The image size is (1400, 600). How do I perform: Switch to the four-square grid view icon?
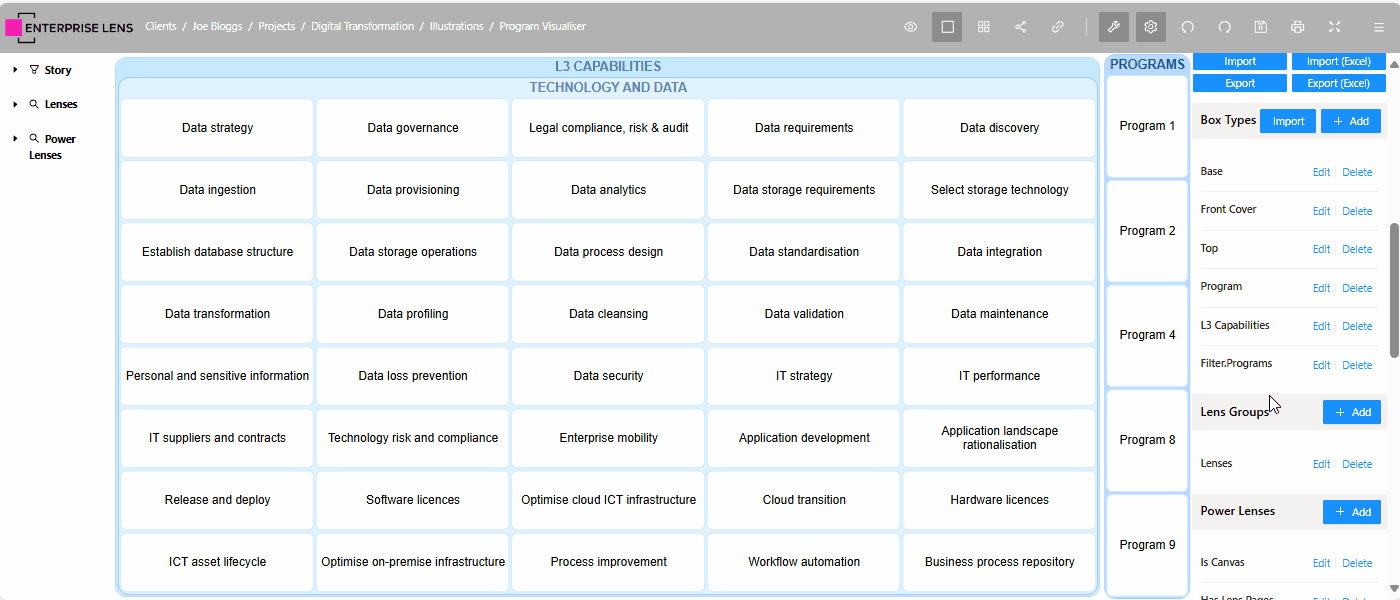click(984, 27)
